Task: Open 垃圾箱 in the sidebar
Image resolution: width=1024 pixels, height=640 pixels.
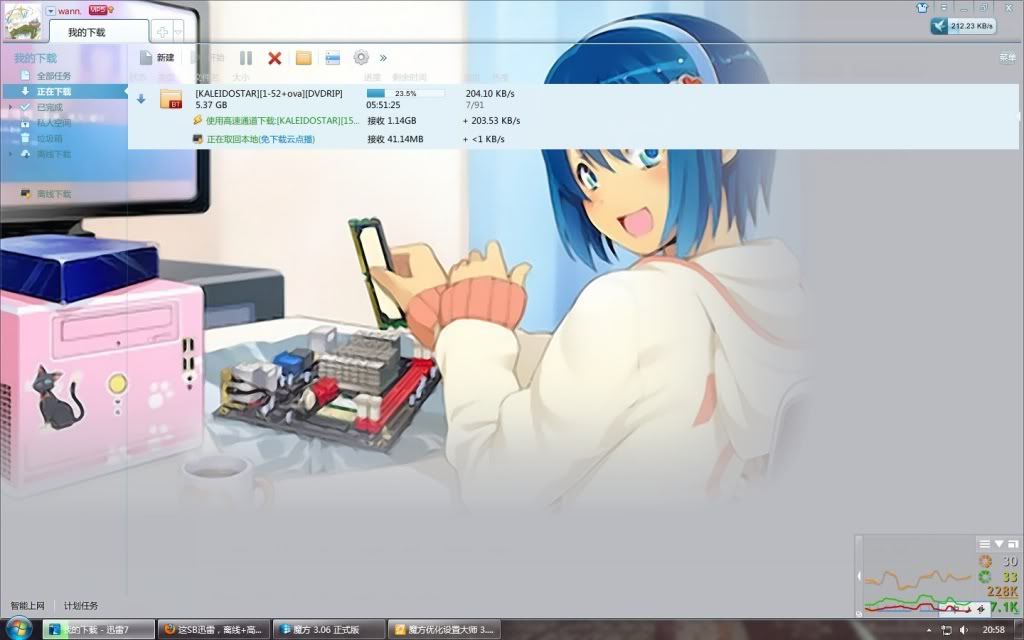Action: click(x=50, y=138)
